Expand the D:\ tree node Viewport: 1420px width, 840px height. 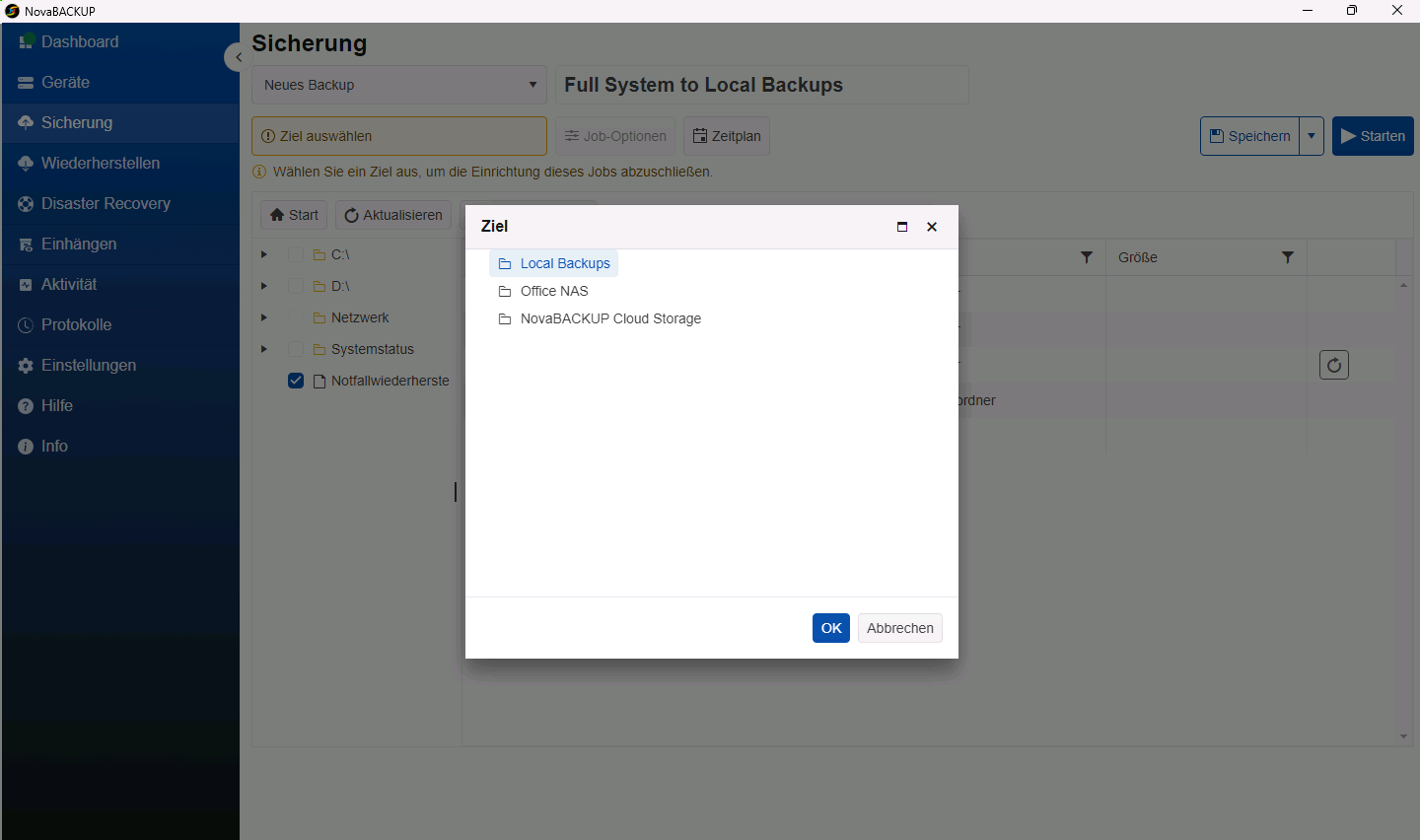pos(263,286)
